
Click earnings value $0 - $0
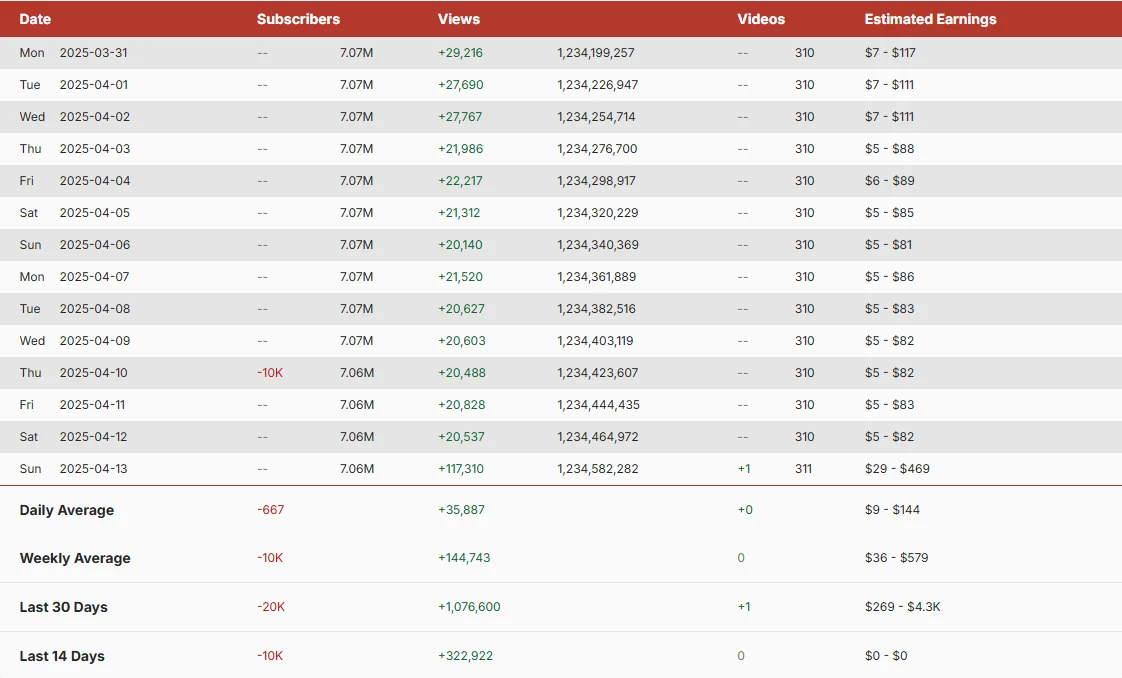pos(886,656)
